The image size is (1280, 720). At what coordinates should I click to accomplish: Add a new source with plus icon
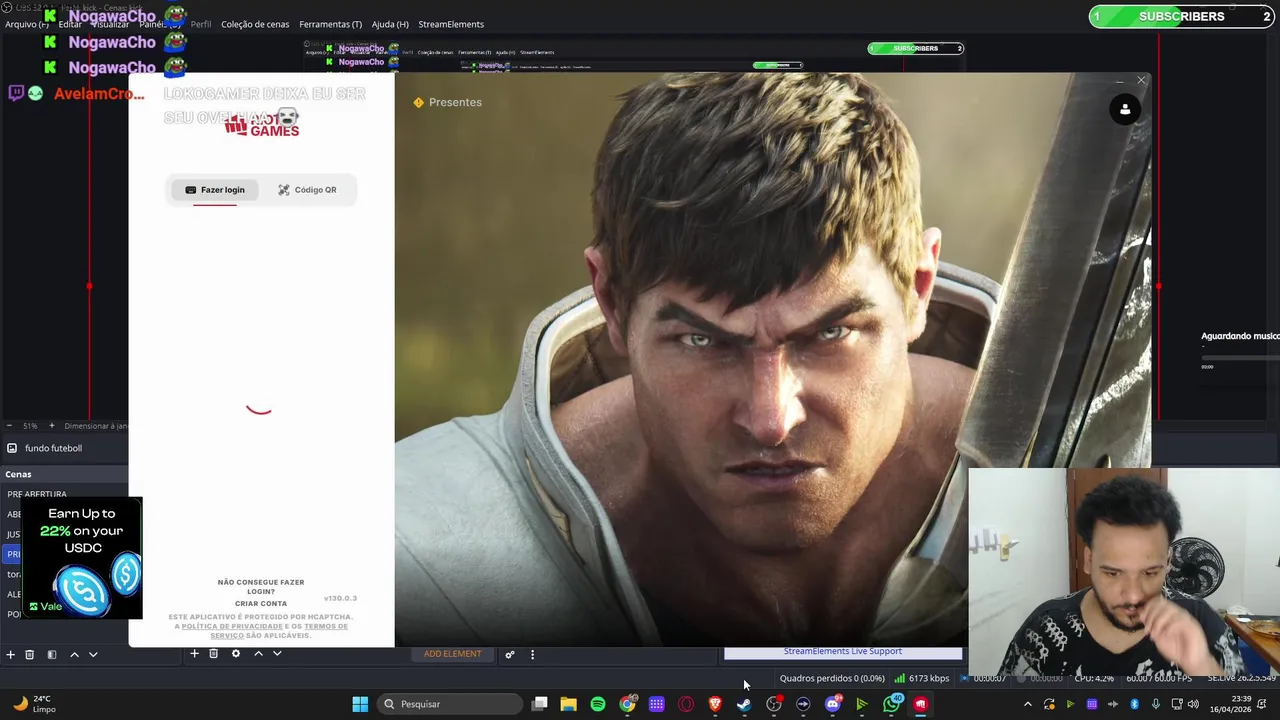click(x=194, y=654)
